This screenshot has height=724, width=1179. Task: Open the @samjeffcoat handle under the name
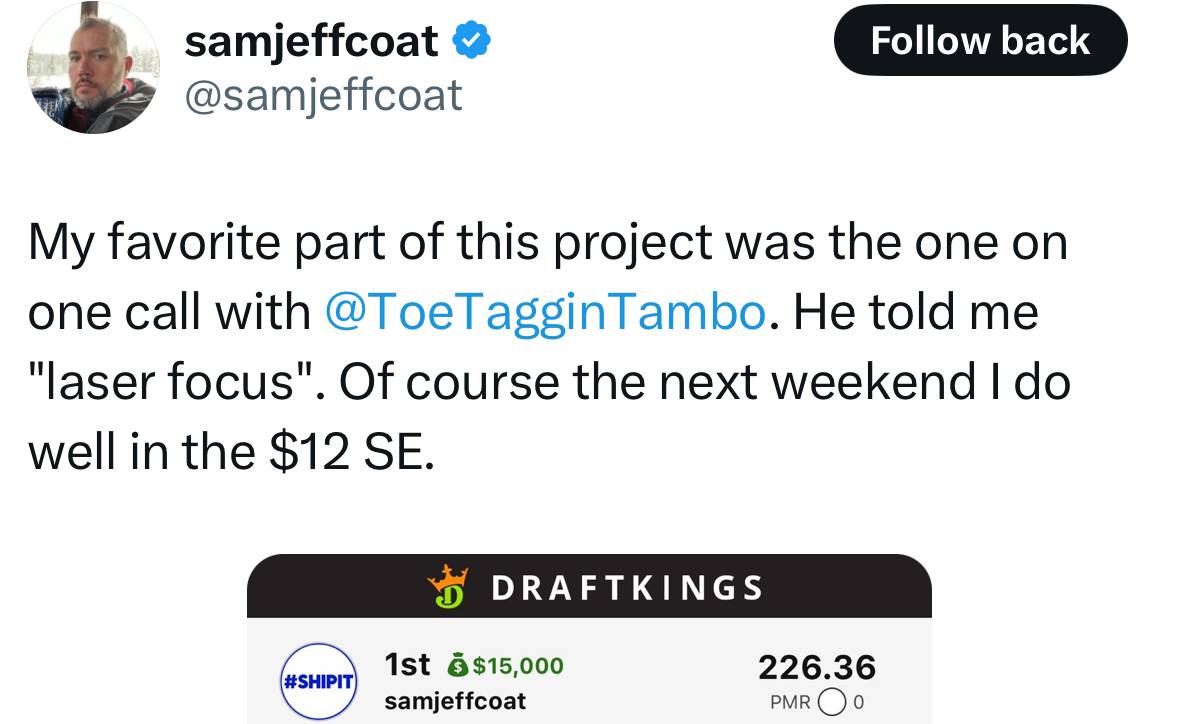click(x=323, y=95)
